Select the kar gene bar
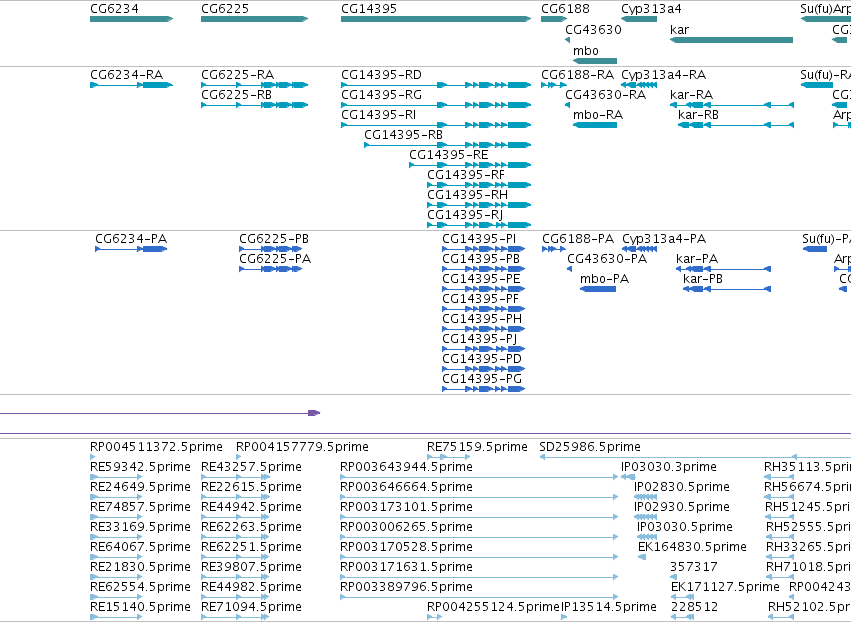The height and width of the screenshot is (622, 851). click(x=731, y=40)
